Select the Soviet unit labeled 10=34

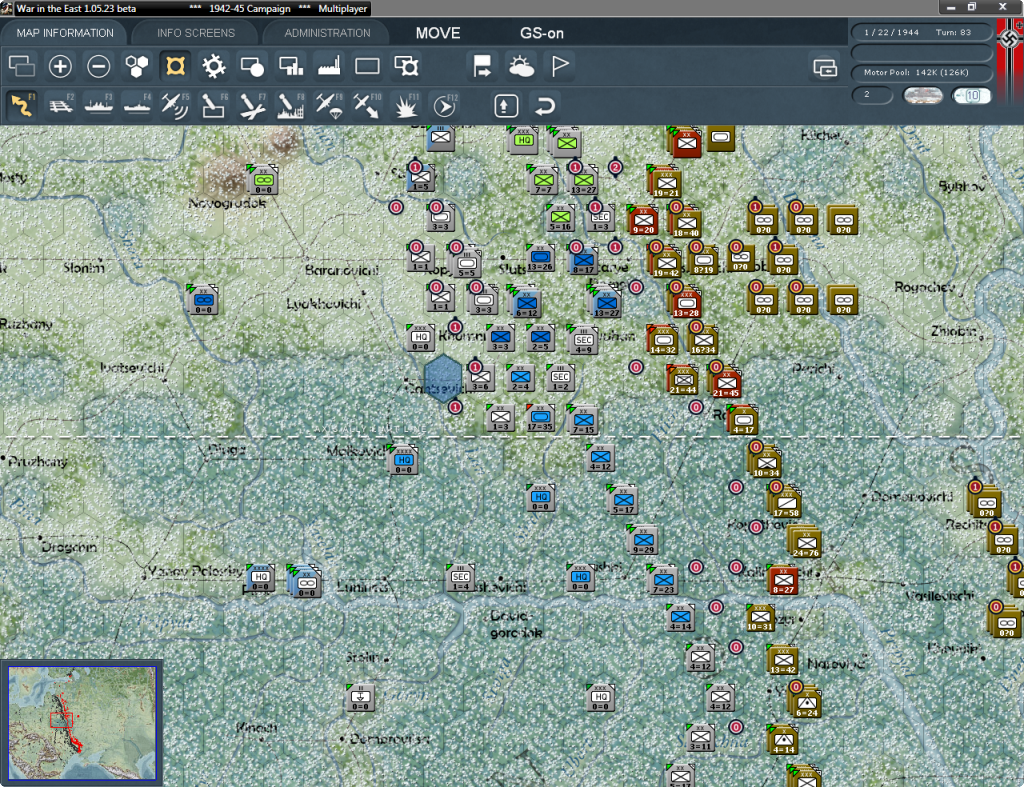click(765, 463)
